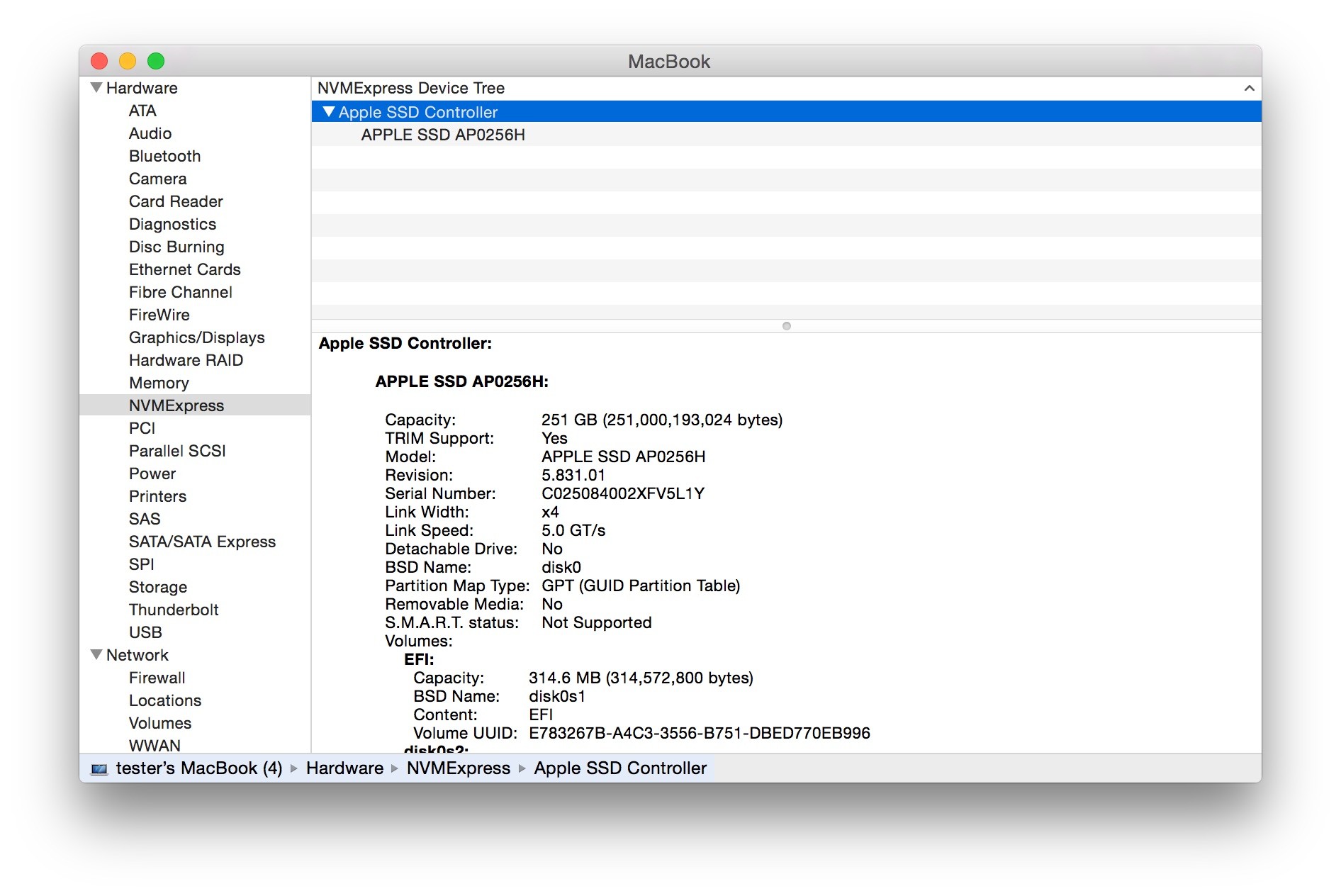Open Volumes under Network
This screenshot has width=1341, height=896.
[x=160, y=723]
